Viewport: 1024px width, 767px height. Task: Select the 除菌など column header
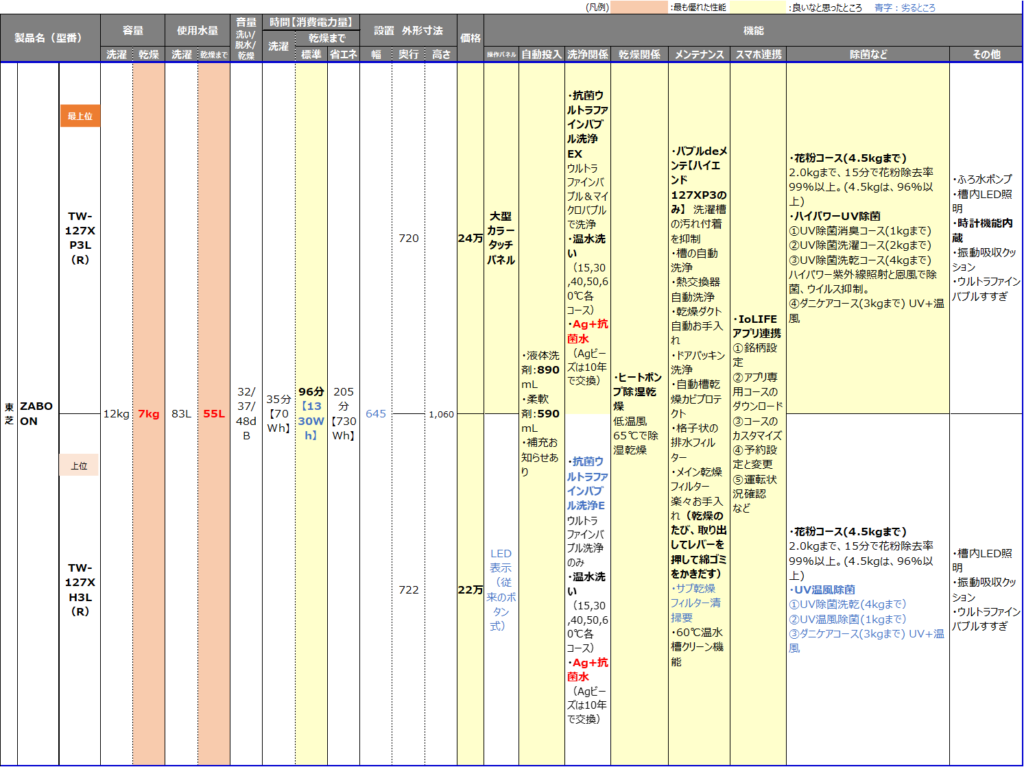[x=867, y=54]
